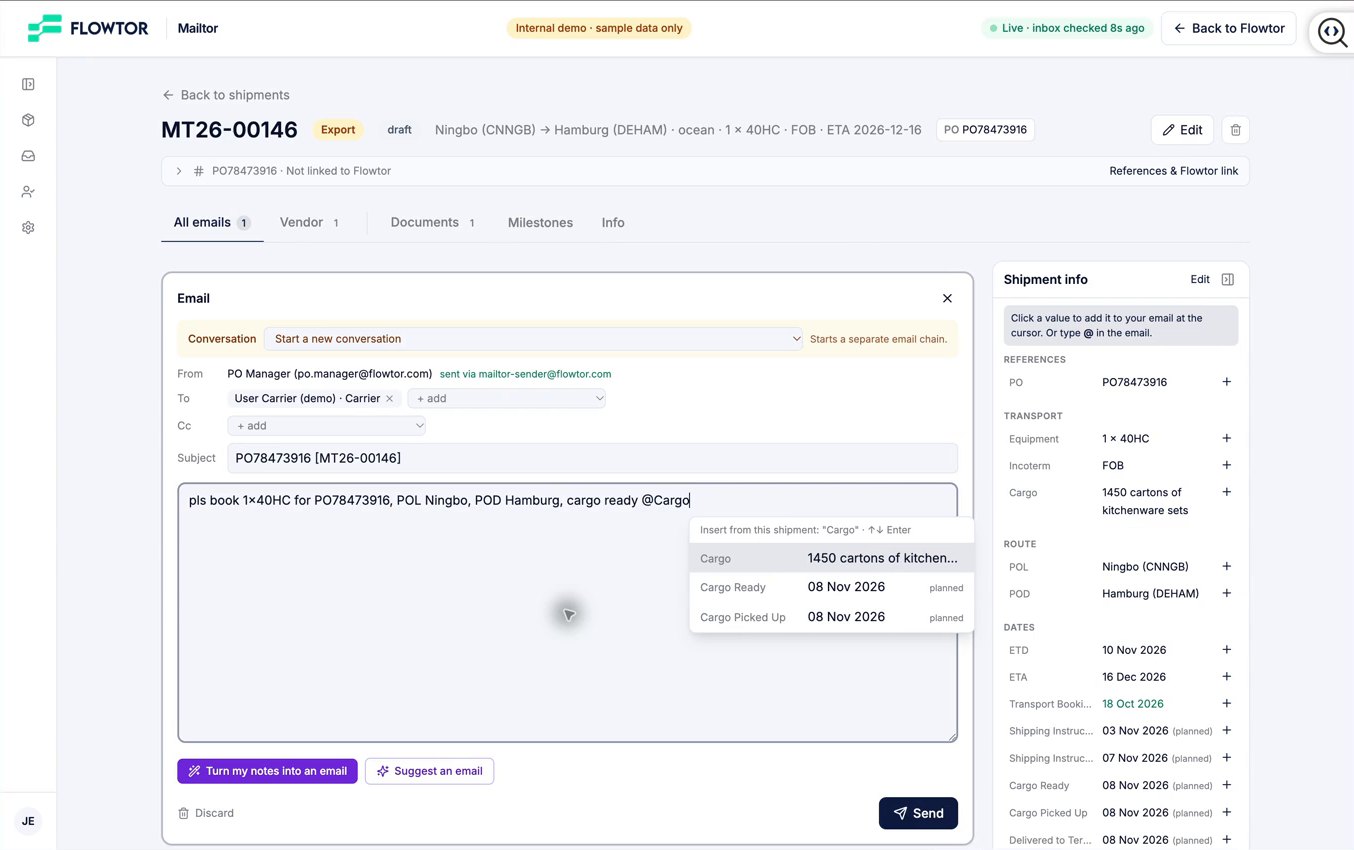Switch to the Vendor tab

(x=309, y=223)
